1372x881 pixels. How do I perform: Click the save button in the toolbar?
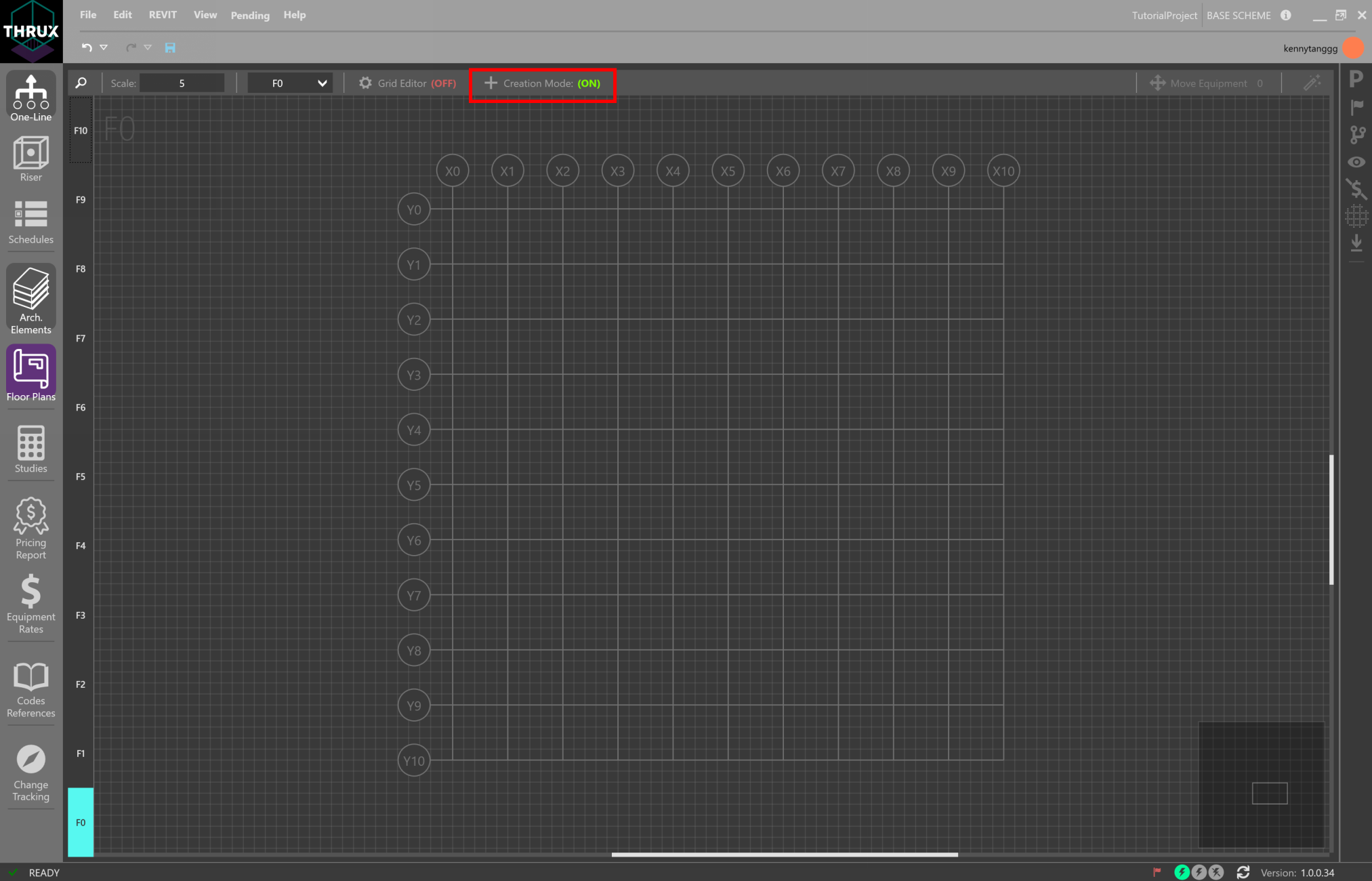[169, 47]
